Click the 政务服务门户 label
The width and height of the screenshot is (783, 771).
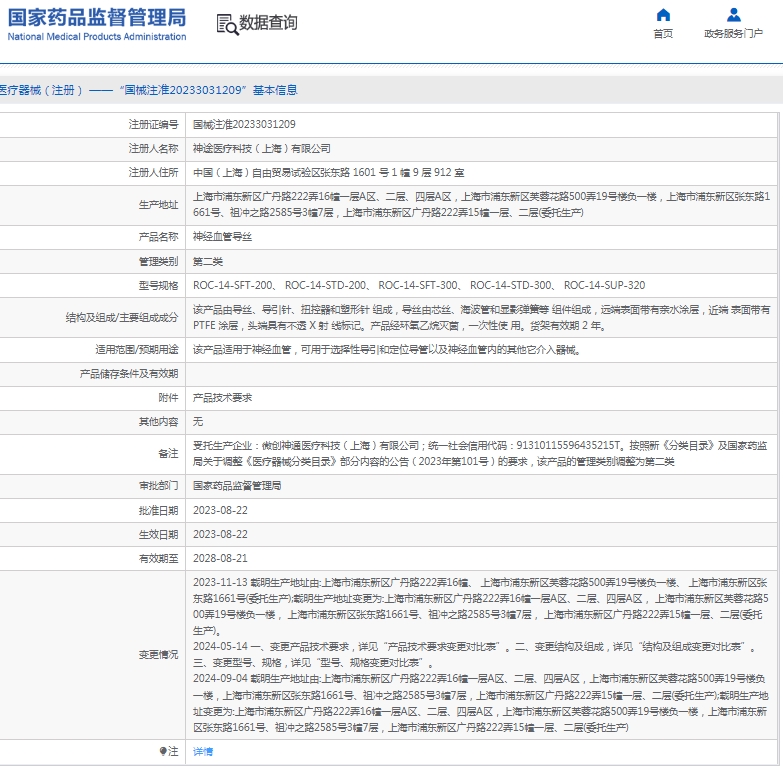tap(733, 33)
